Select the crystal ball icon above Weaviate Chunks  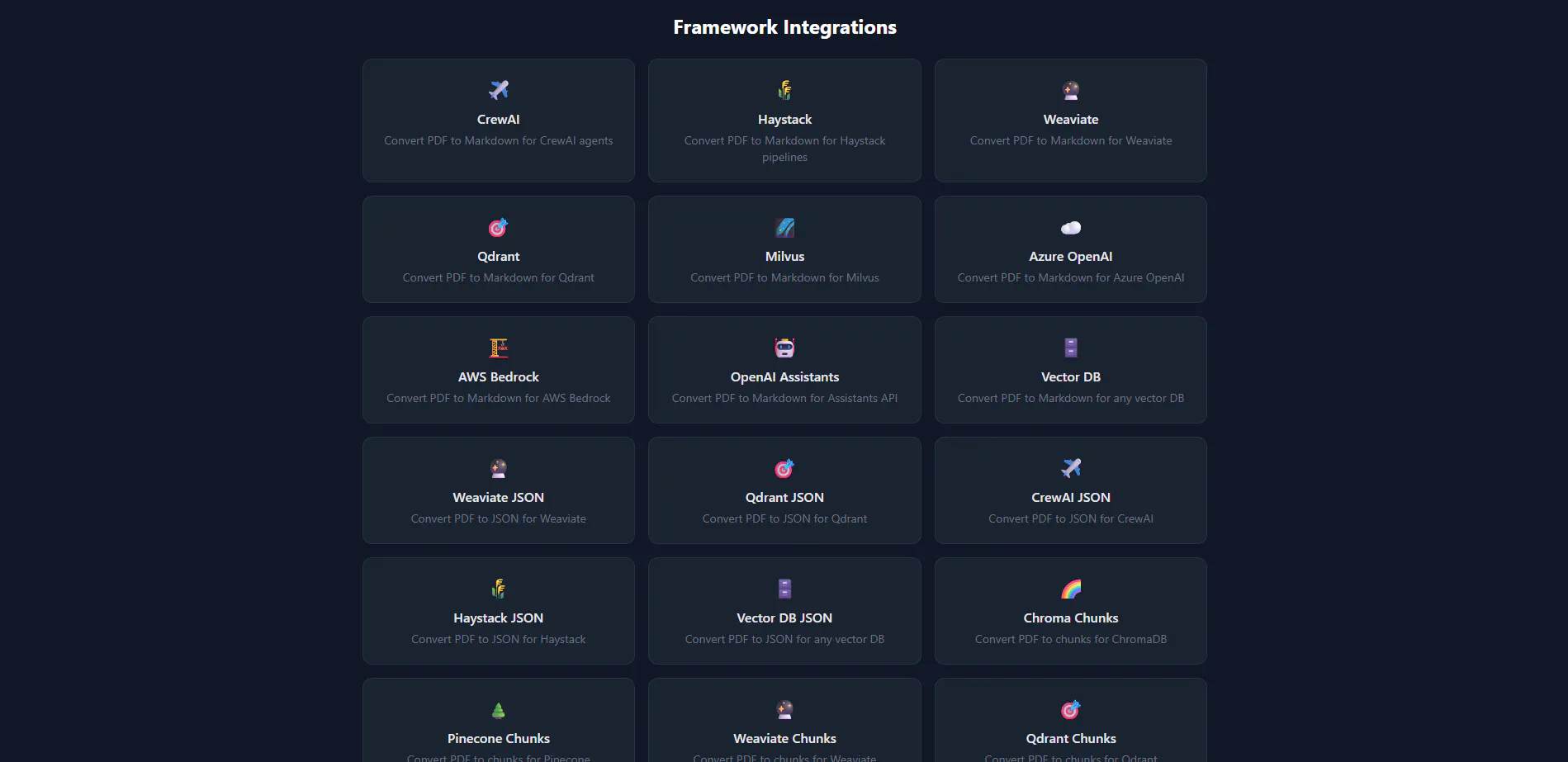click(784, 709)
